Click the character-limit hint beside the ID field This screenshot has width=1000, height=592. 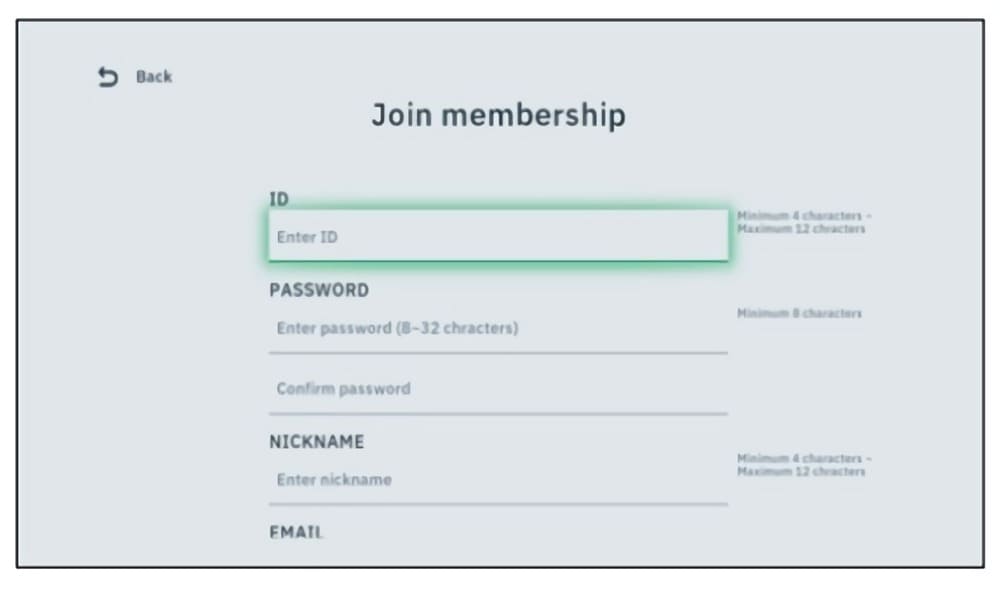tap(801, 222)
